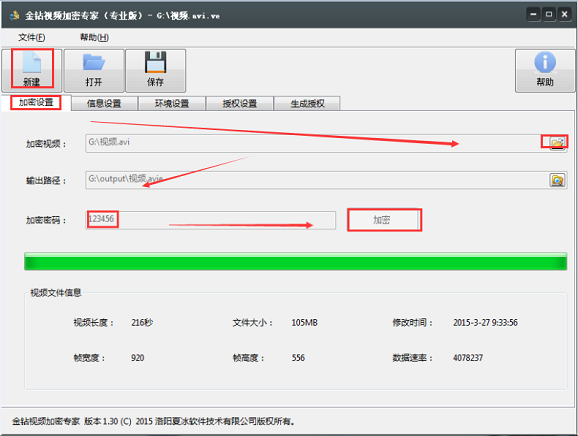Open the 生成授权 tab
Image resolution: width=578 pixels, height=436 pixels.
pyautogui.click(x=307, y=104)
